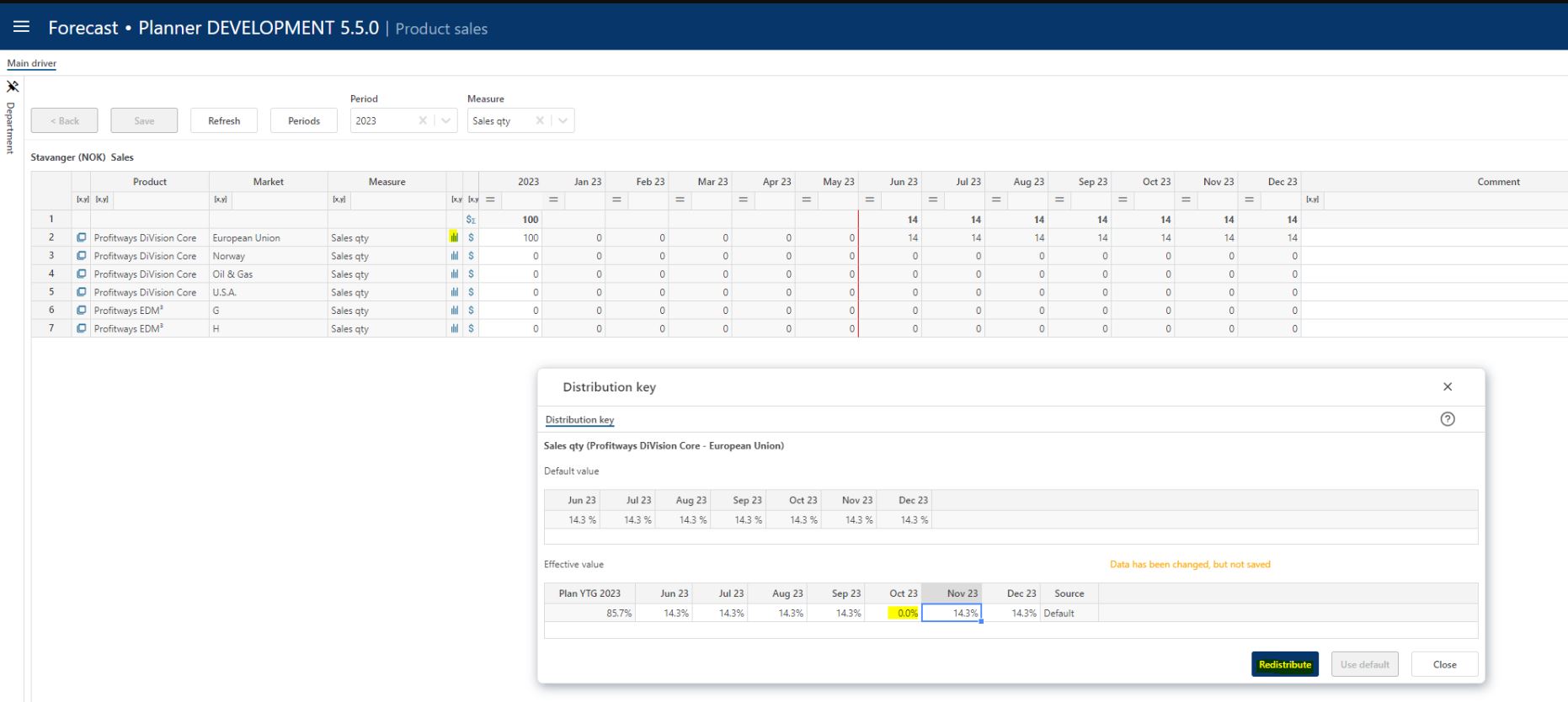Click the Source cell showing Default
Viewport: 1568px width, 702px height.
[x=1069, y=613]
